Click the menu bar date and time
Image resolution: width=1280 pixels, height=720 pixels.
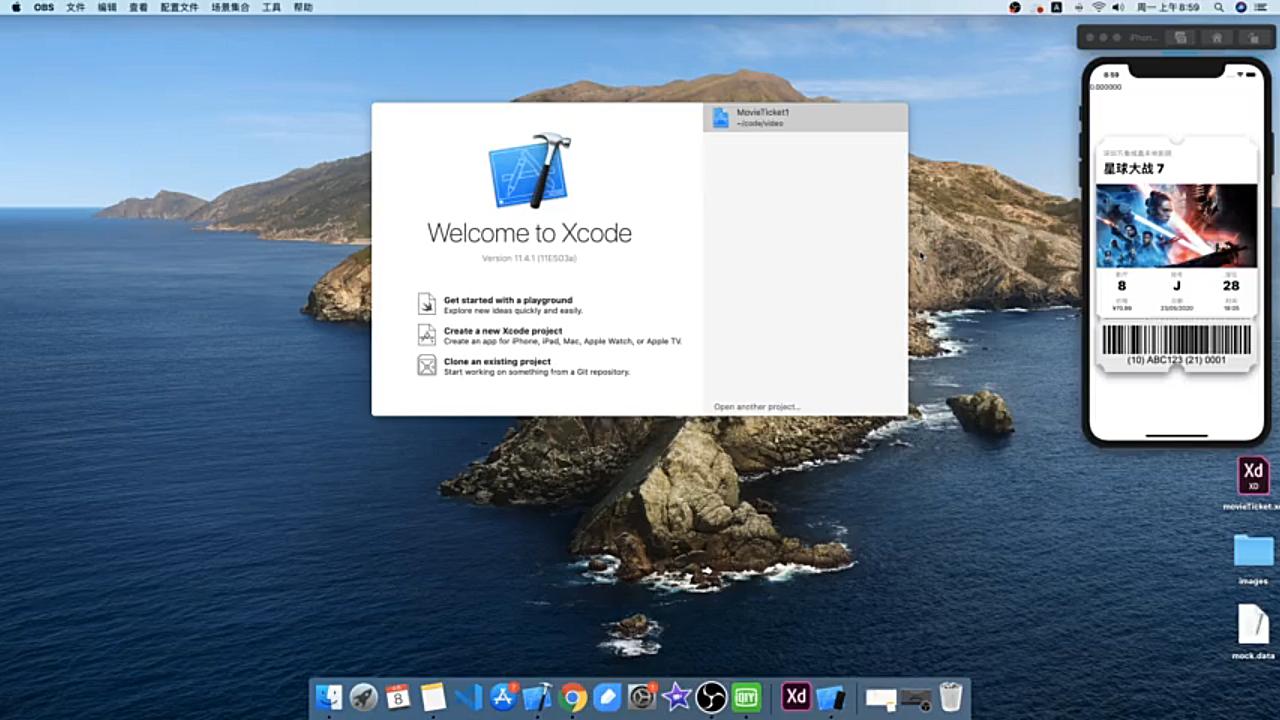(x=1168, y=7)
